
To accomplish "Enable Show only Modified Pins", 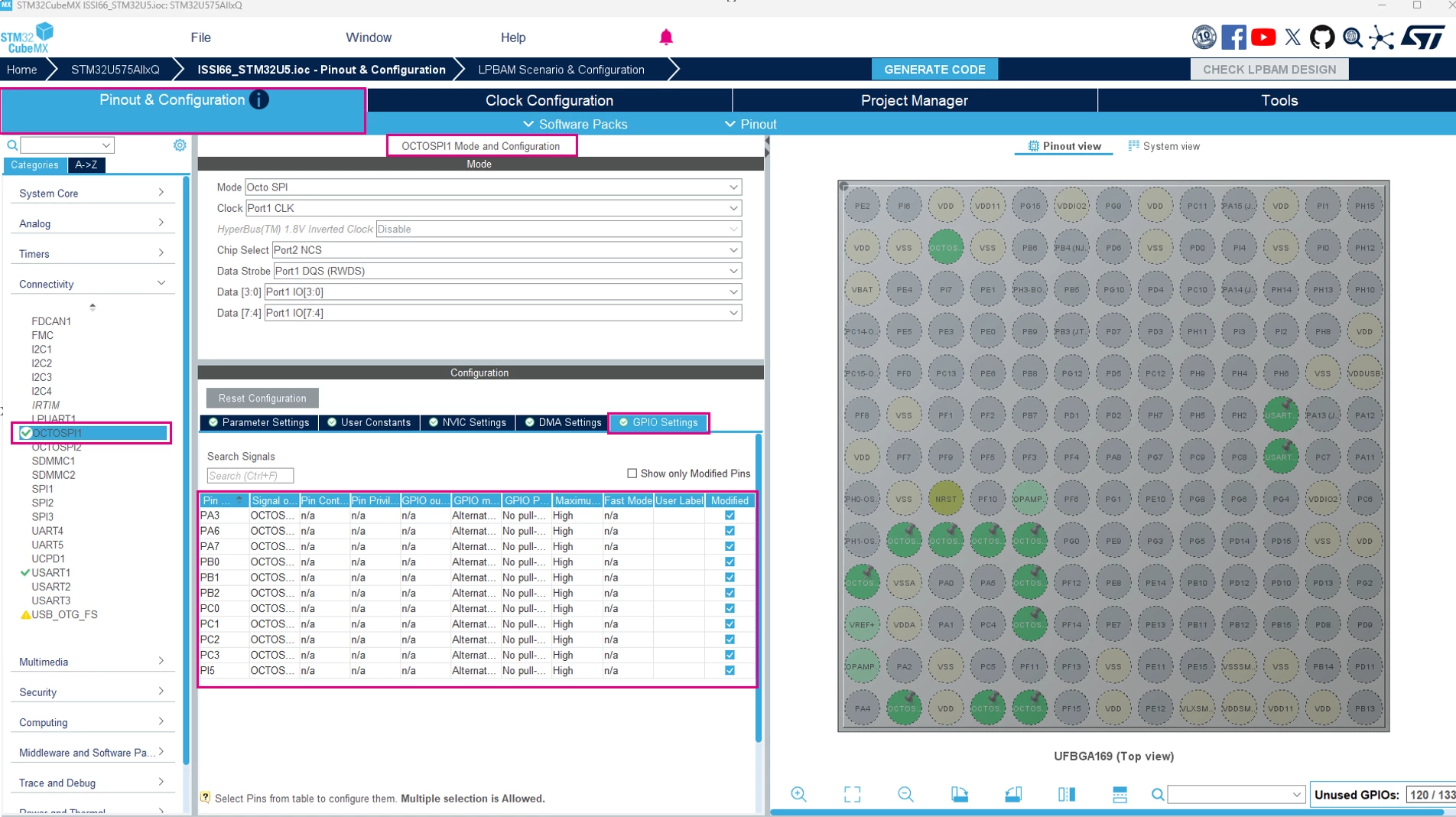I will tap(632, 474).
